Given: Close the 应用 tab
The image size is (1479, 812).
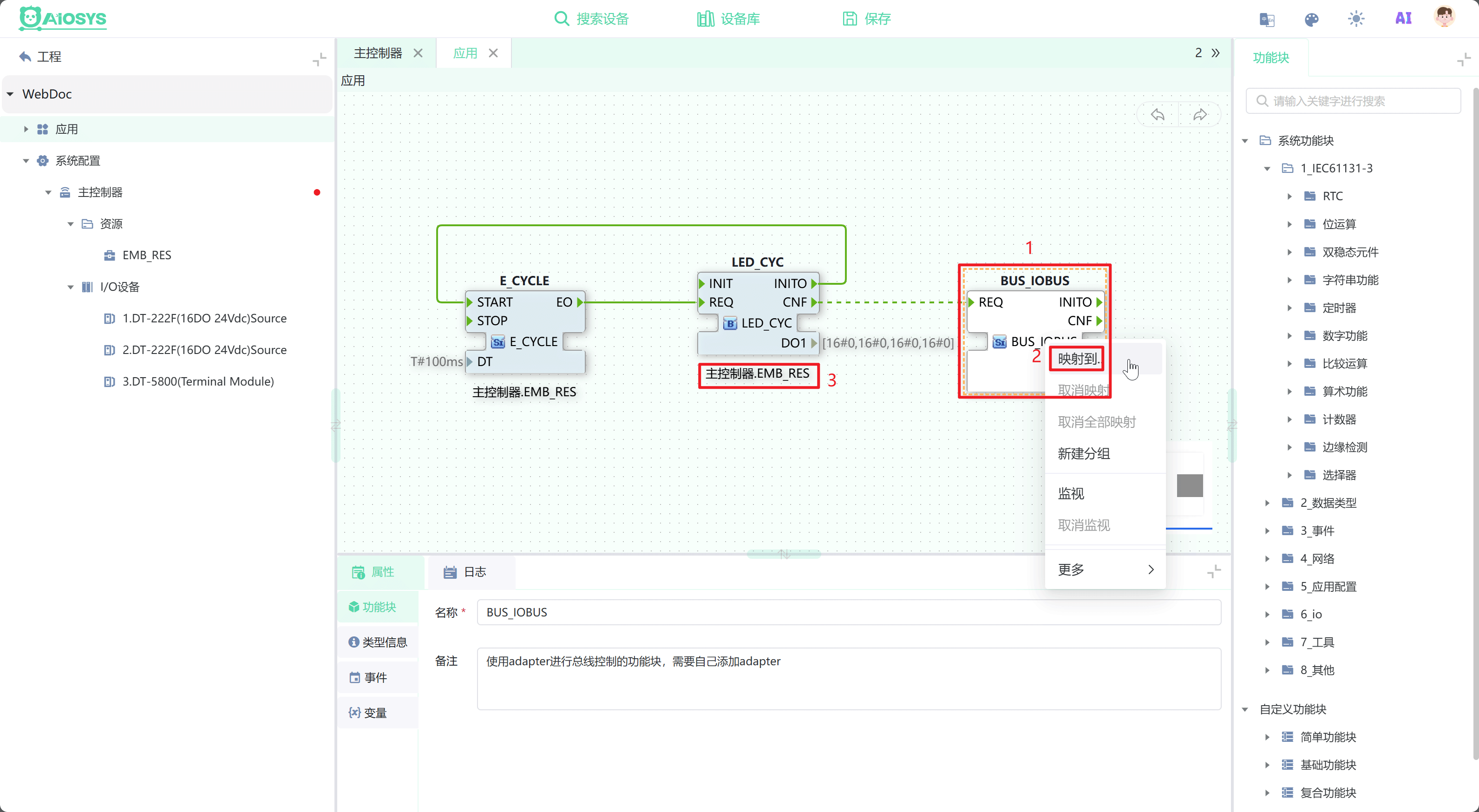Looking at the screenshot, I should coord(493,53).
